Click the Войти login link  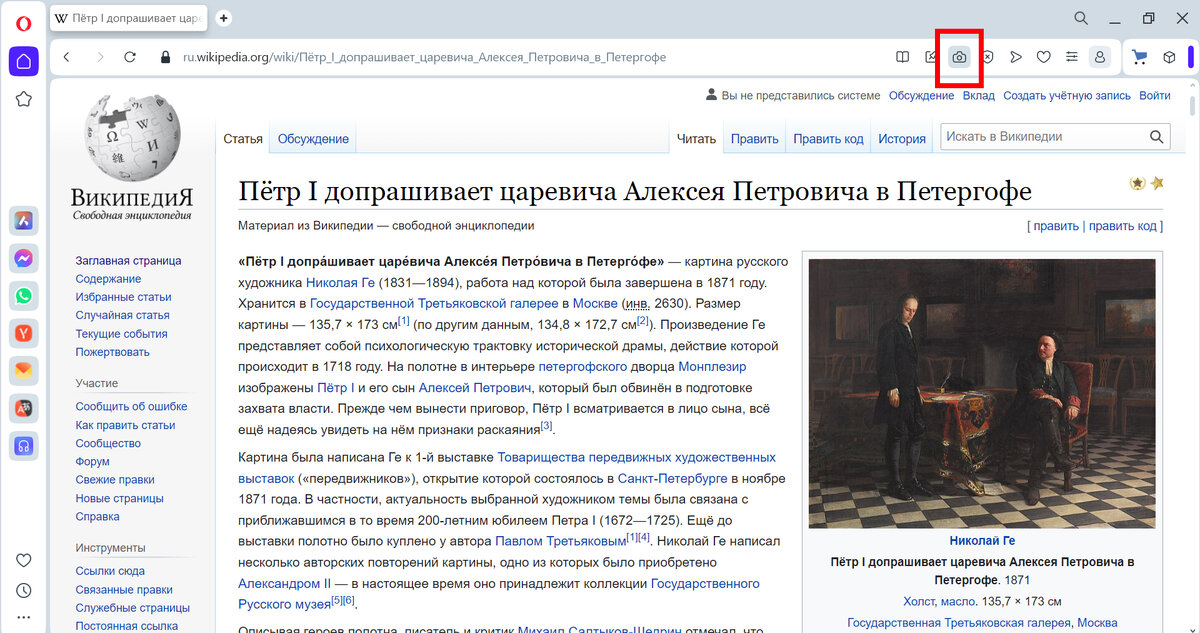[x=1154, y=96]
